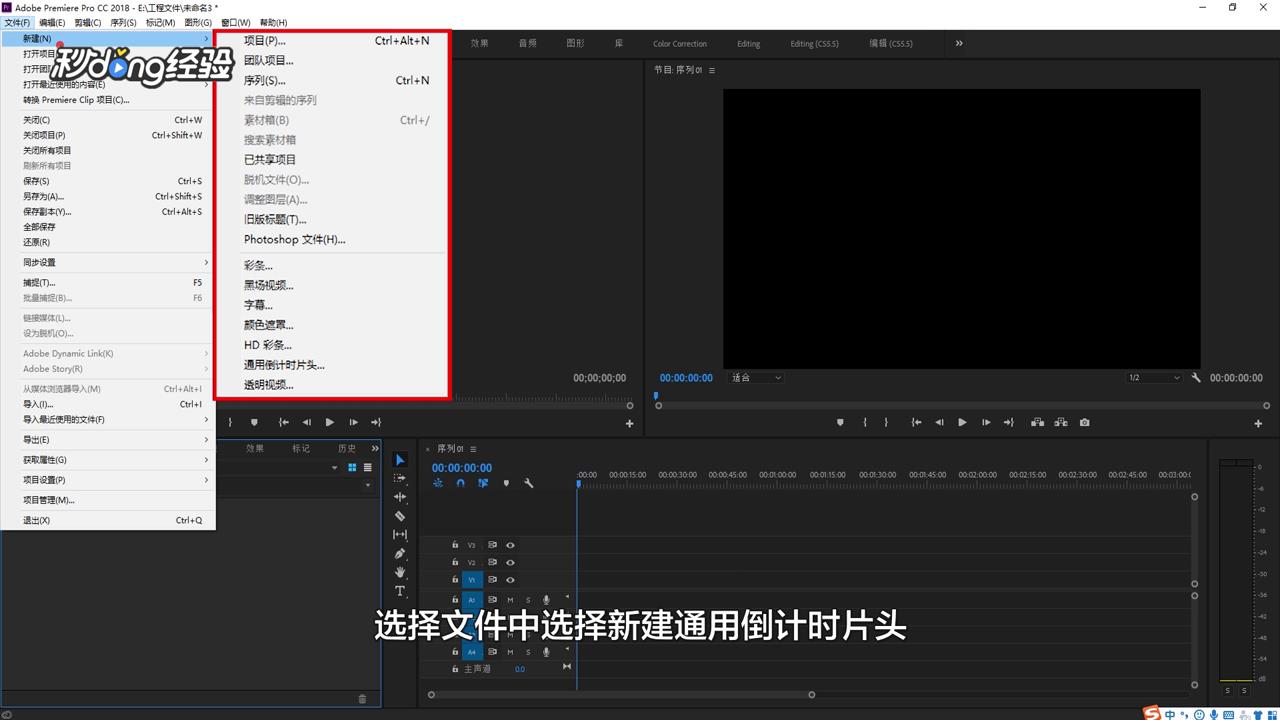Expand 同步设置 submenu
The image size is (1280, 720).
click(108, 262)
